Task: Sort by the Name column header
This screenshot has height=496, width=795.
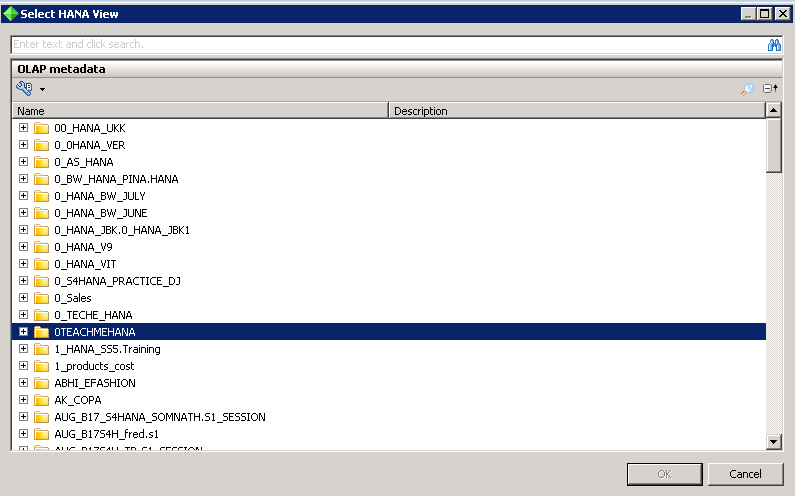Action: 200,111
